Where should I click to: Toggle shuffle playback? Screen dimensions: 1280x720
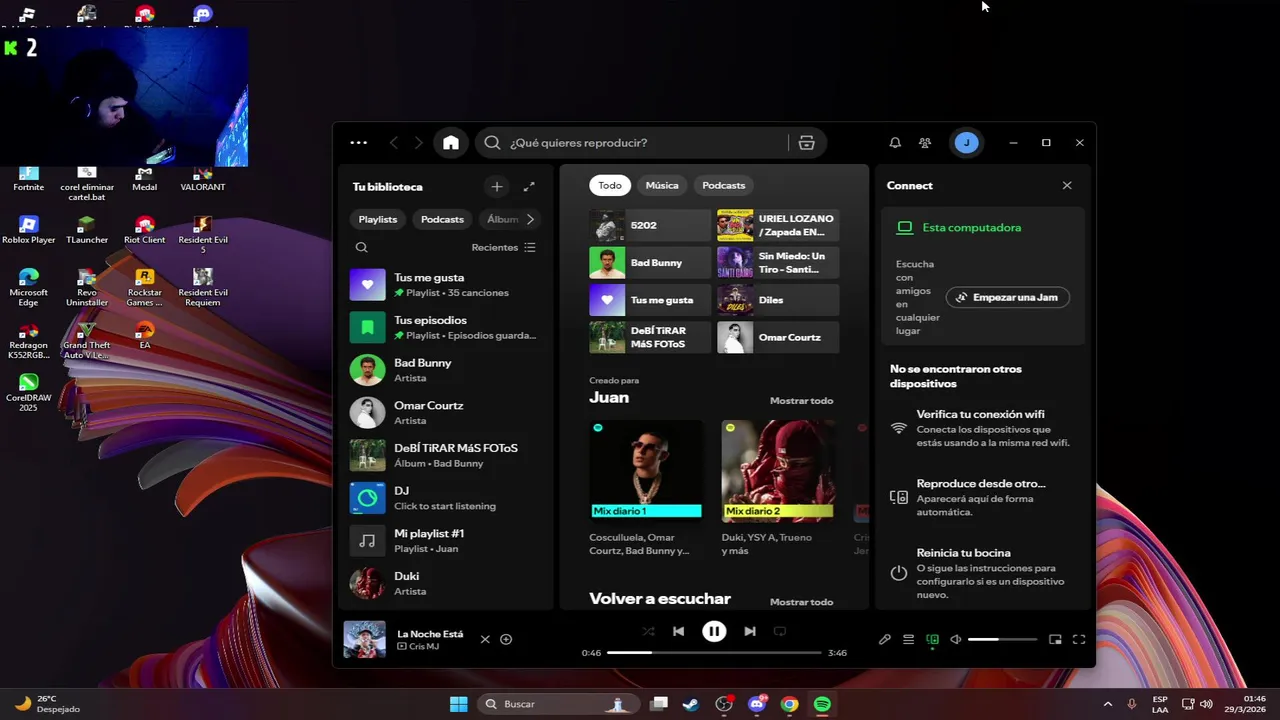(648, 631)
